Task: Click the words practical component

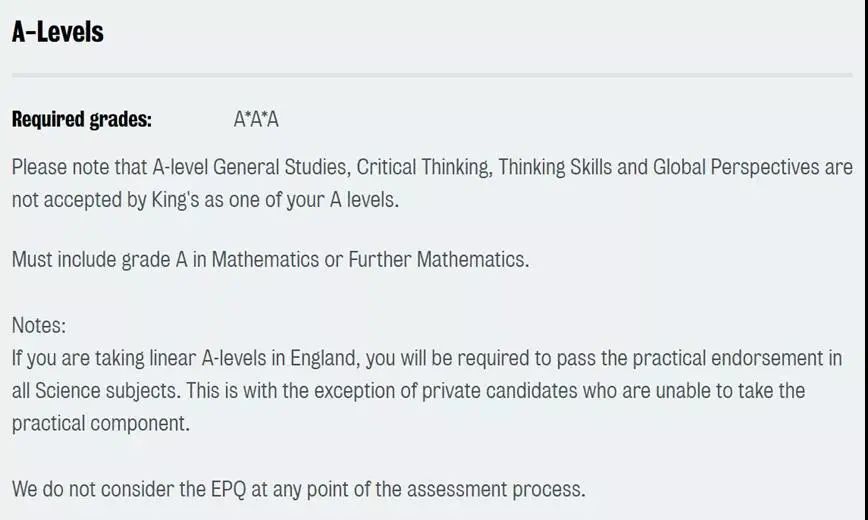Action: click(x=101, y=424)
